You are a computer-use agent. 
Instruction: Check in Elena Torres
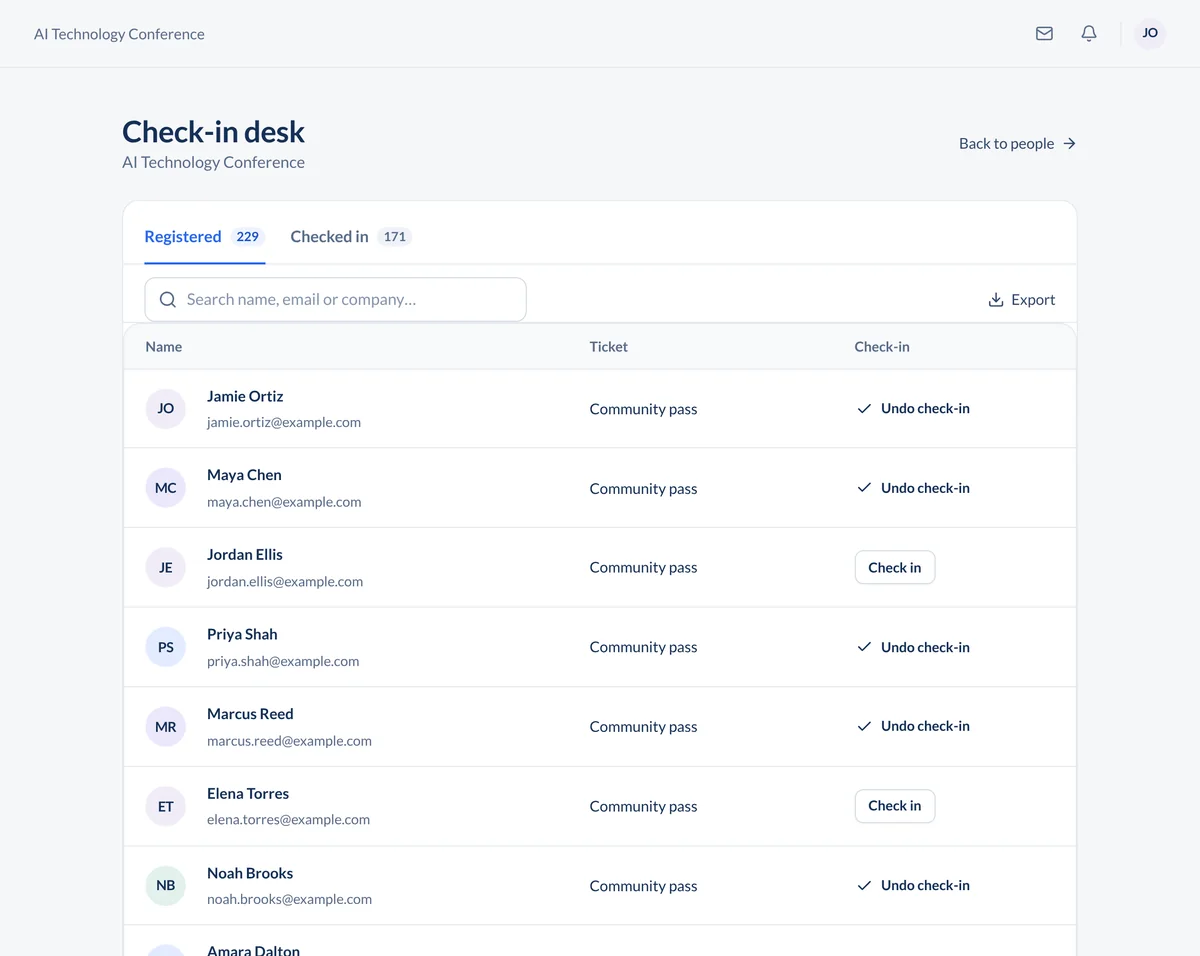pyautogui.click(x=895, y=806)
